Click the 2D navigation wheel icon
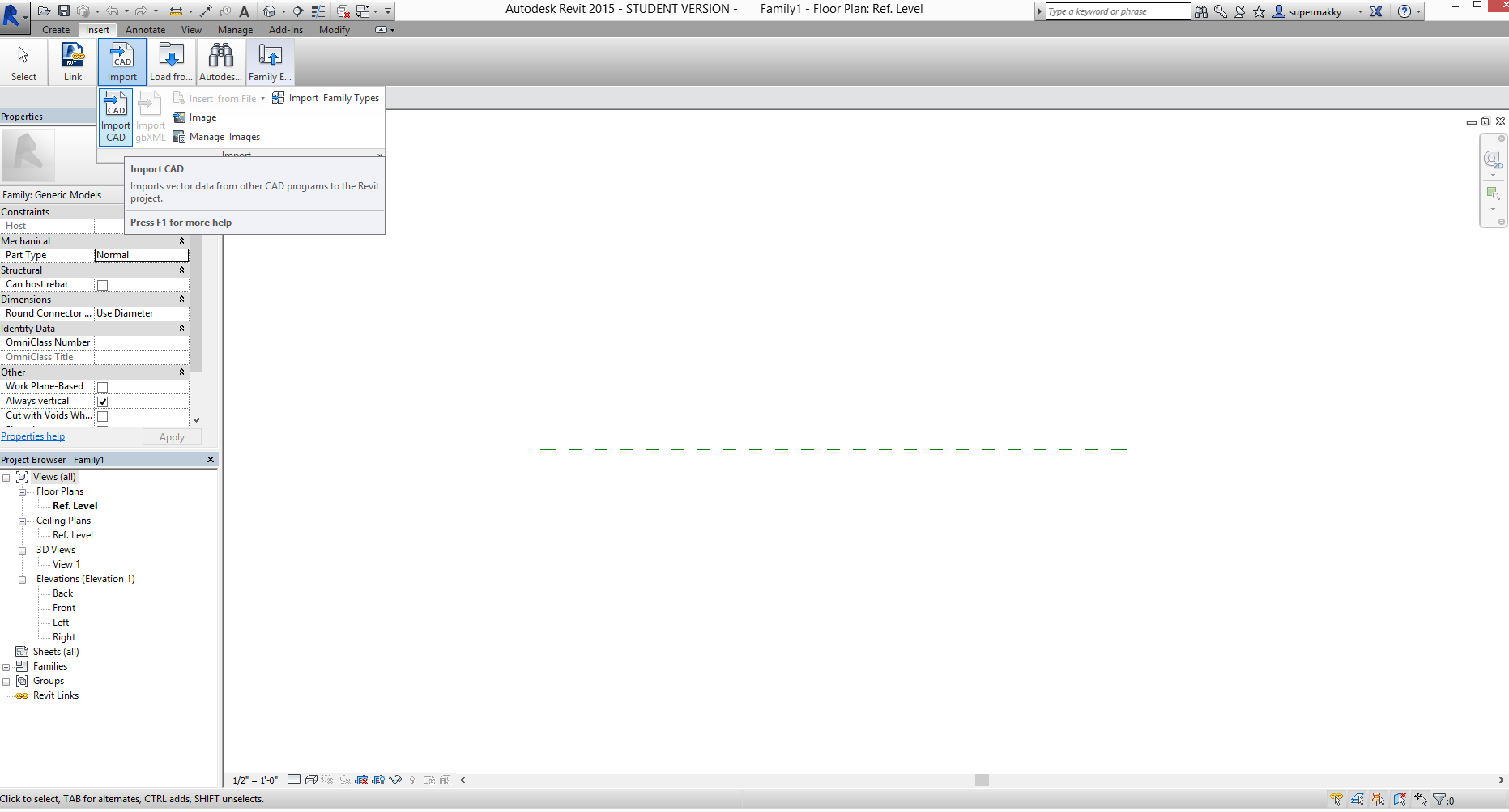The image size is (1509, 812). pyautogui.click(x=1493, y=160)
